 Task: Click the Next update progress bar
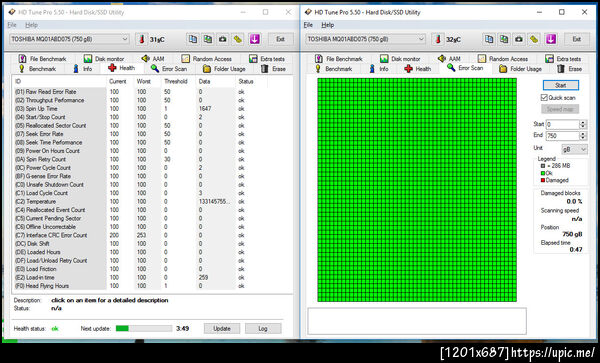pyautogui.click(x=143, y=328)
